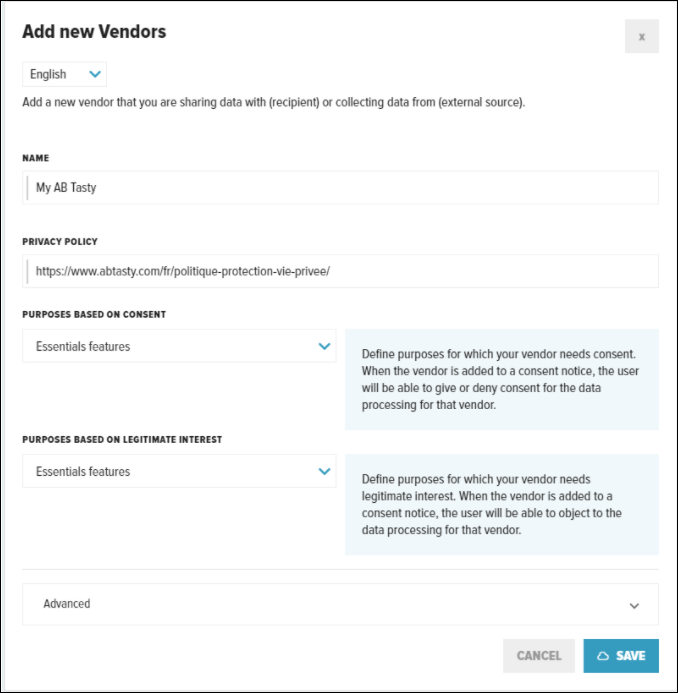Click the consent purposes info box
This screenshot has width=678, height=693.
(x=501, y=379)
